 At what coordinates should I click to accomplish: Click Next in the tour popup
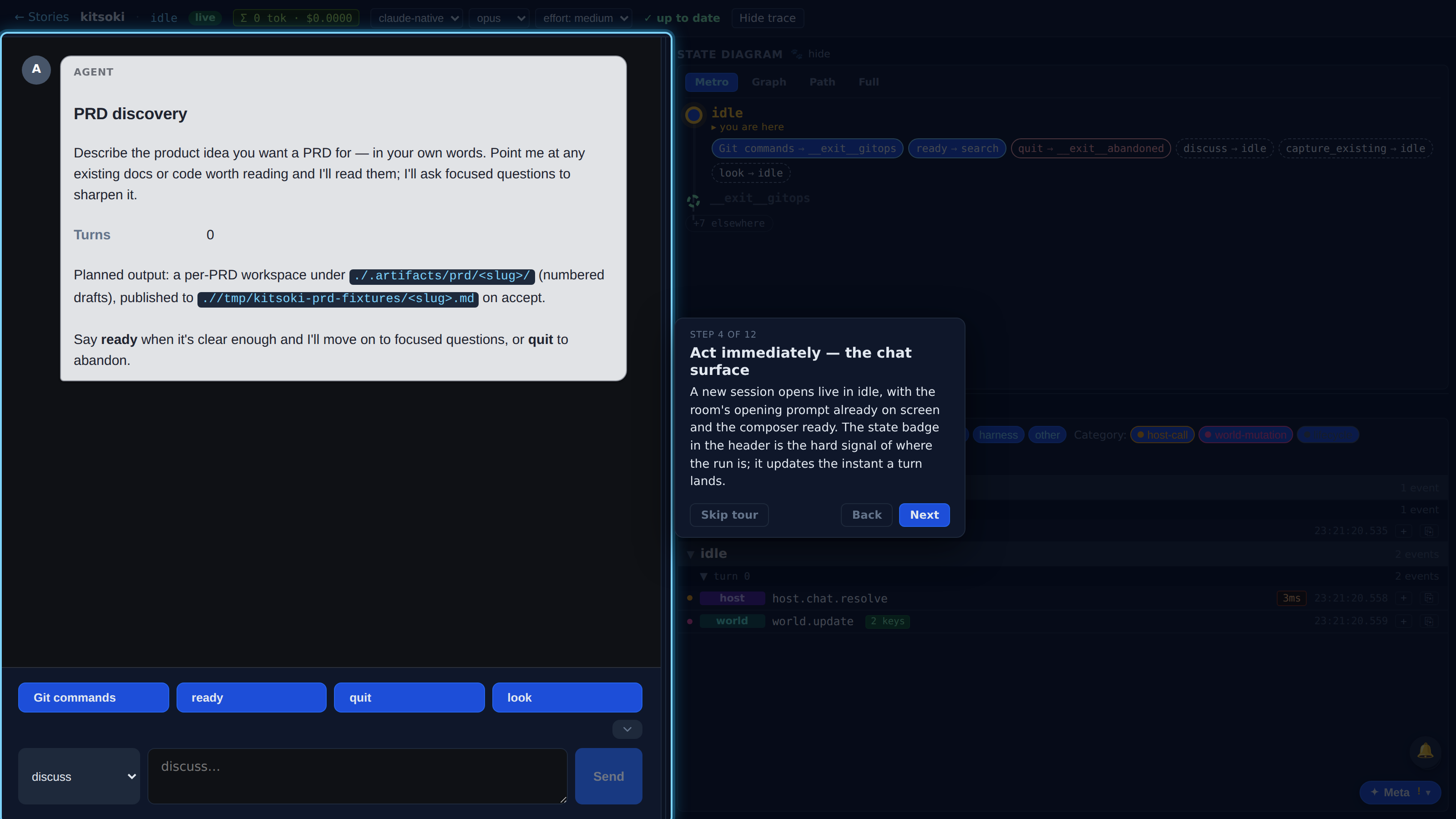pyautogui.click(x=924, y=515)
